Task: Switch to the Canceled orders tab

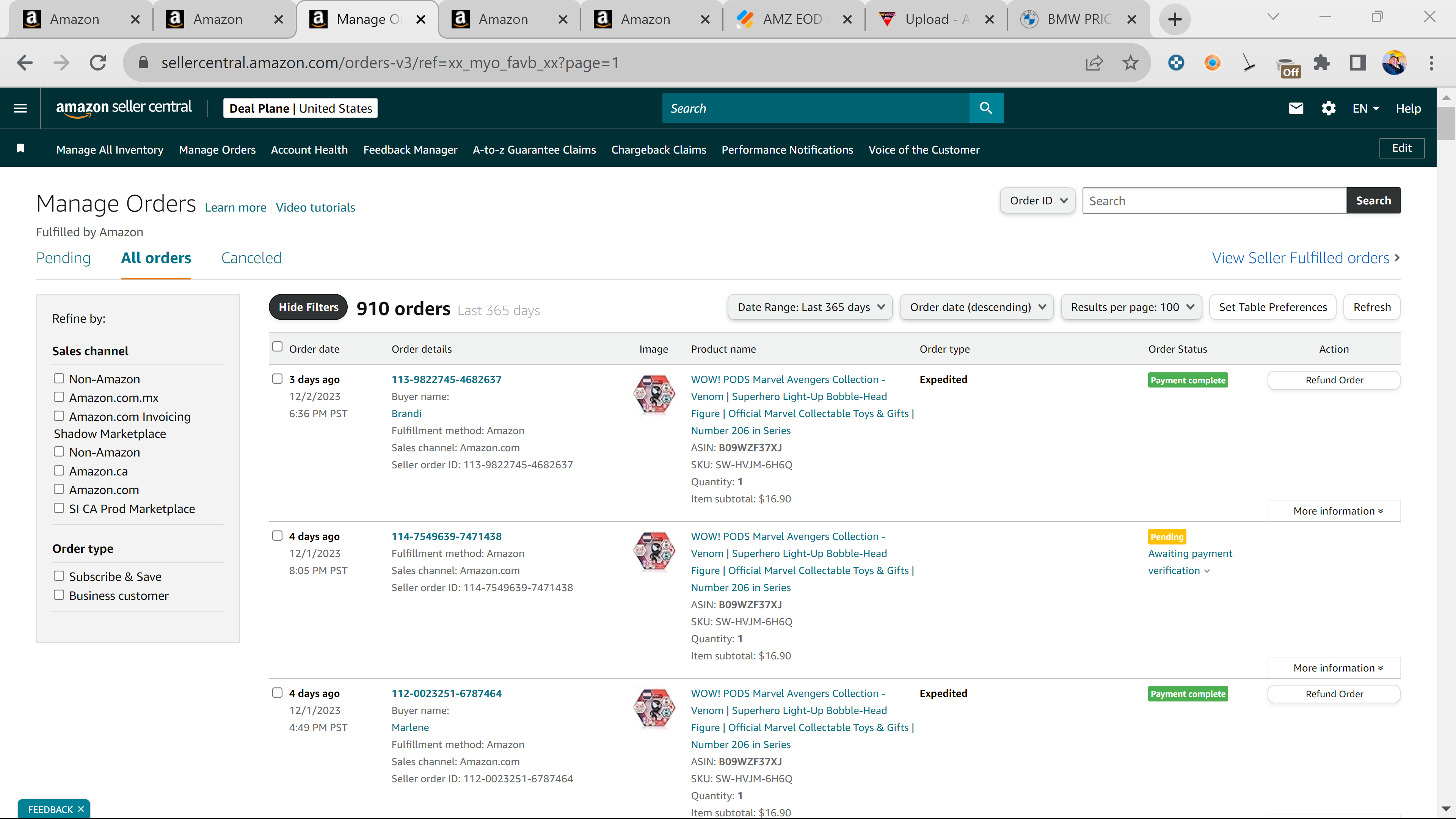Action: click(251, 258)
